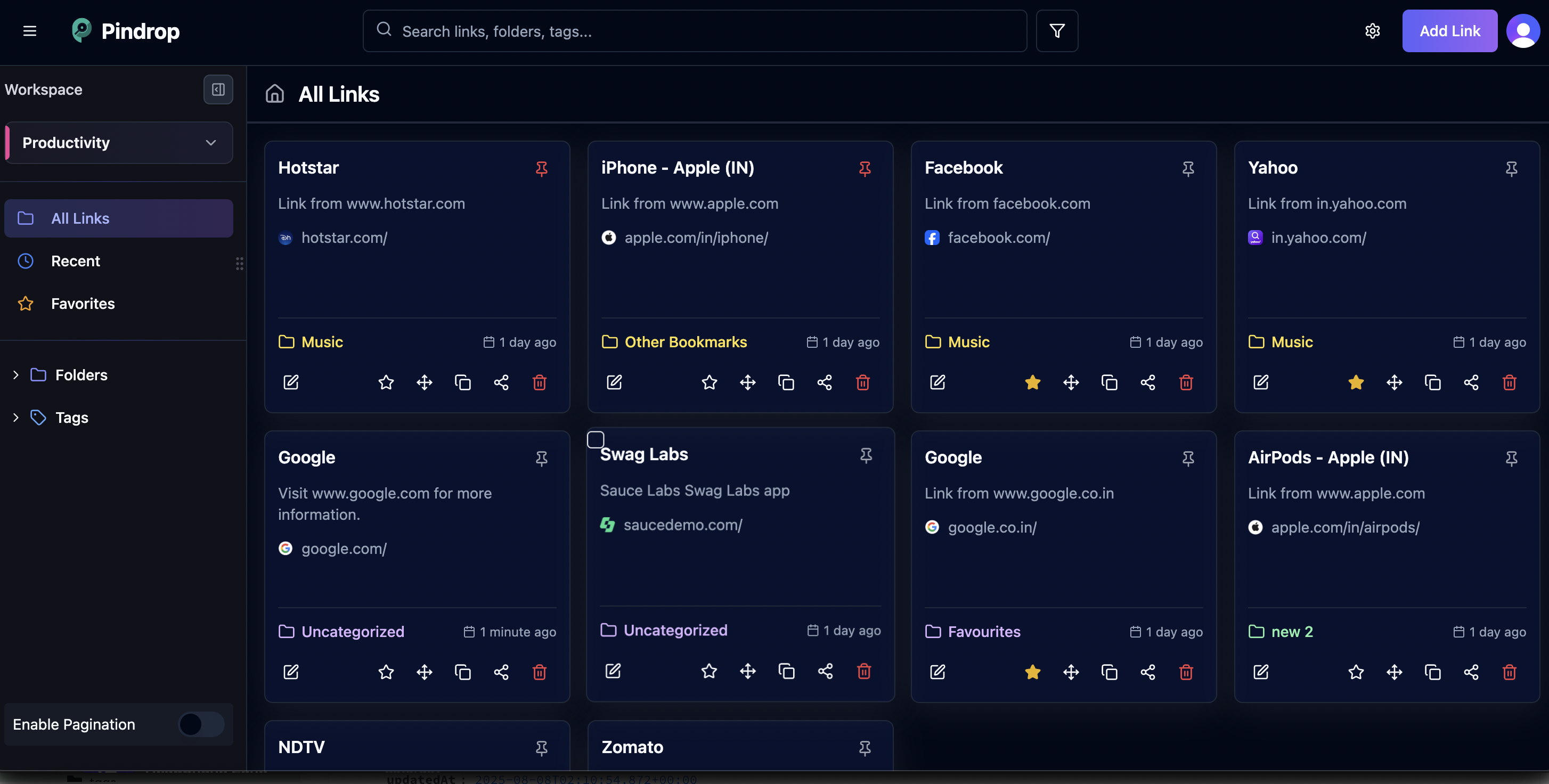Open the Productivity workspace dropdown

118,143
